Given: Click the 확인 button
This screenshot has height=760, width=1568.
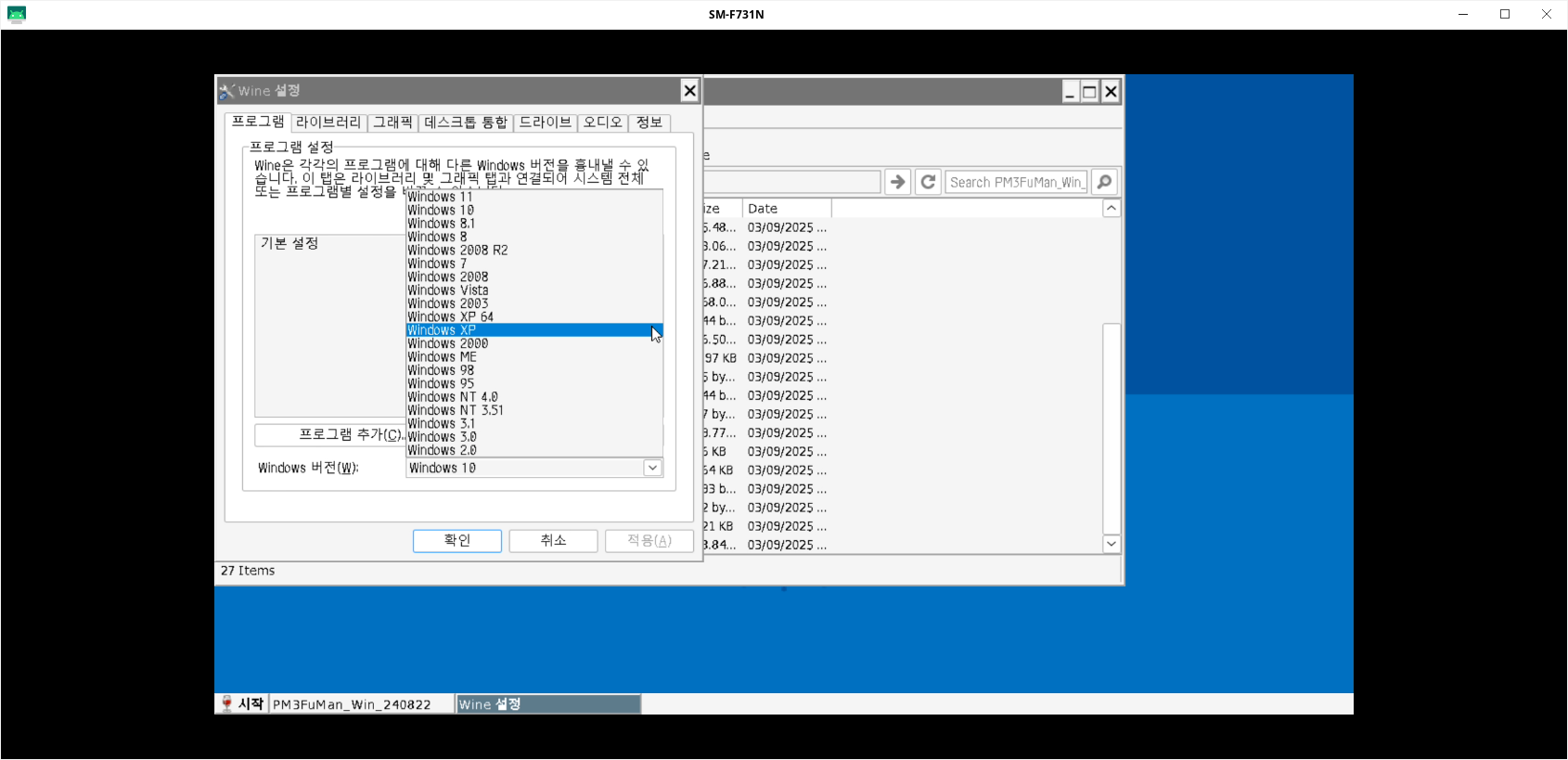Looking at the screenshot, I should tap(457, 540).
